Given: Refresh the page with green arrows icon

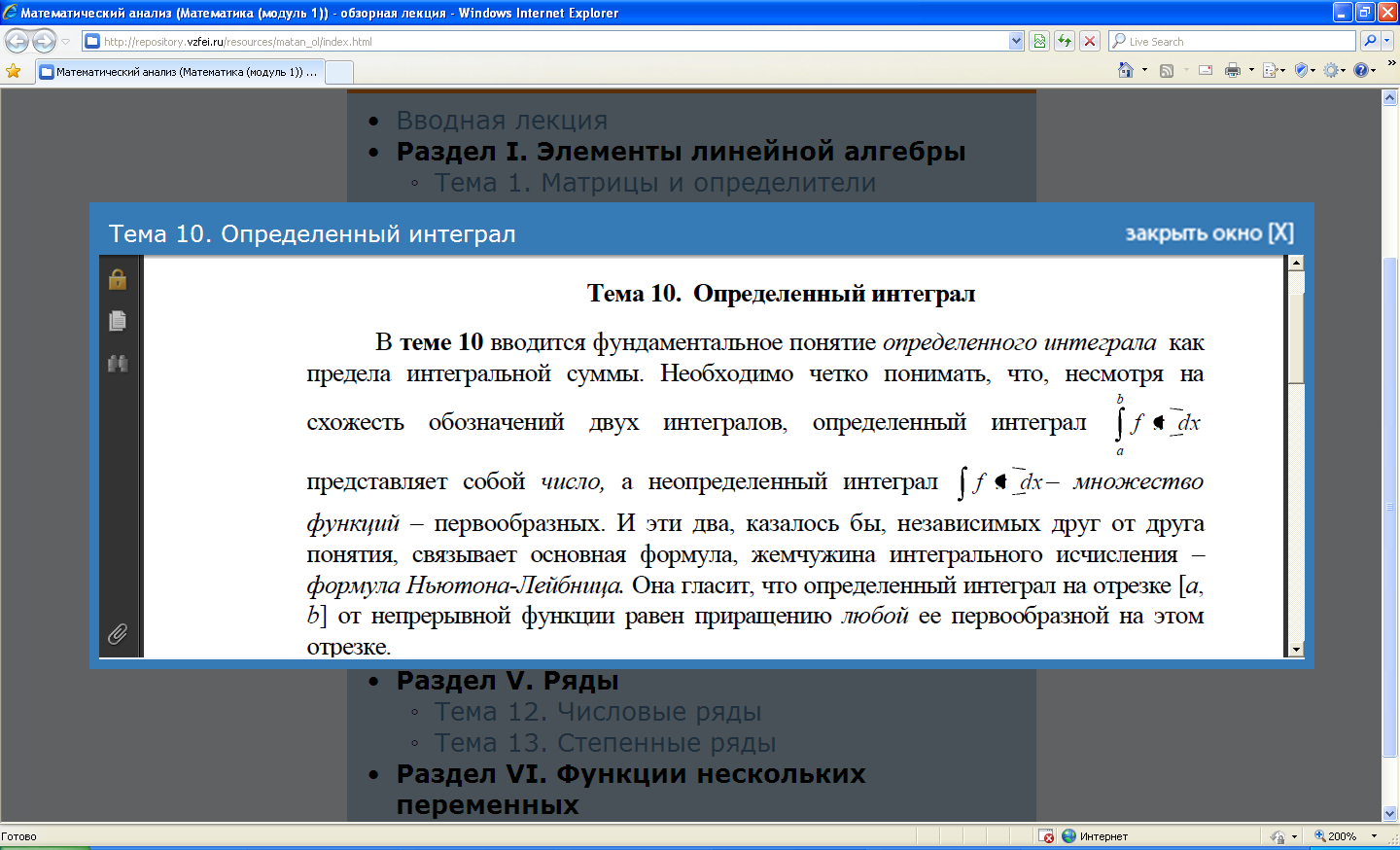Looking at the screenshot, I should tap(1065, 41).
